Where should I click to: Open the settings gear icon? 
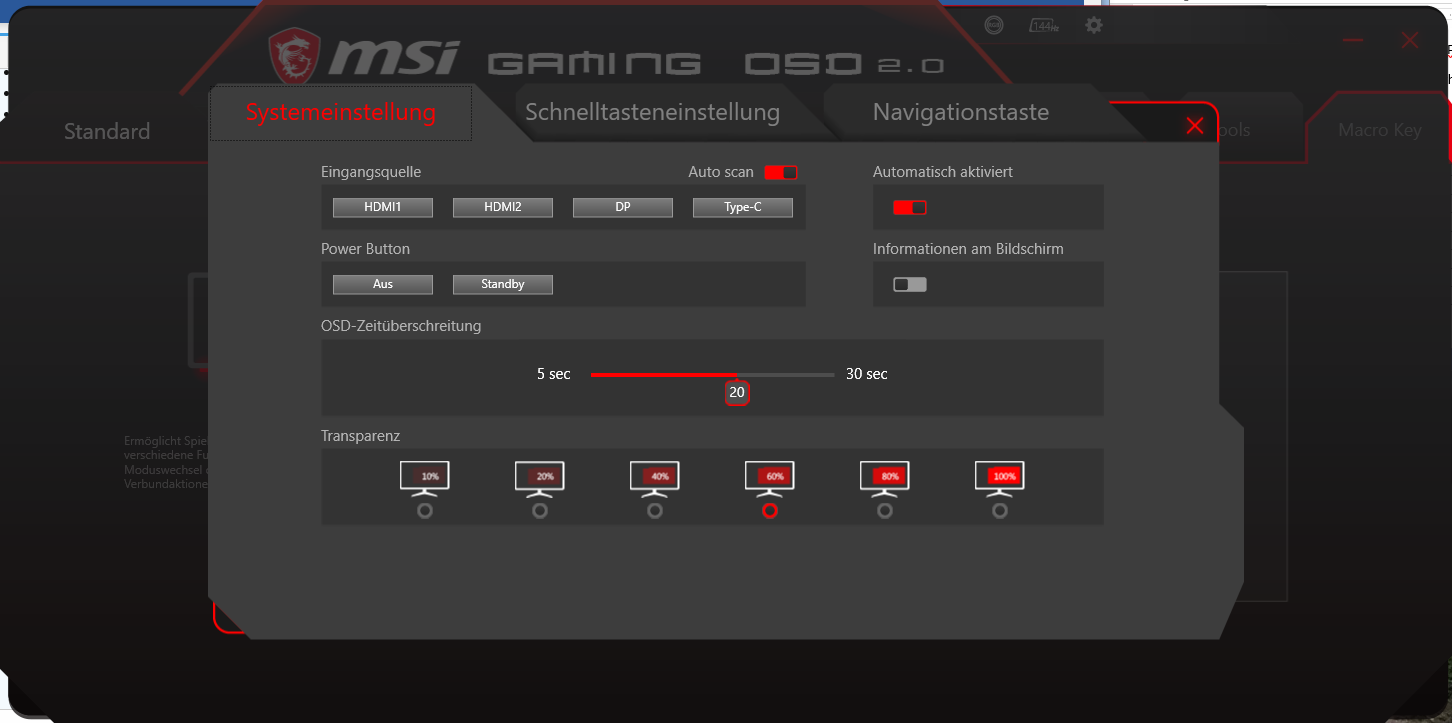point(1094,25)
